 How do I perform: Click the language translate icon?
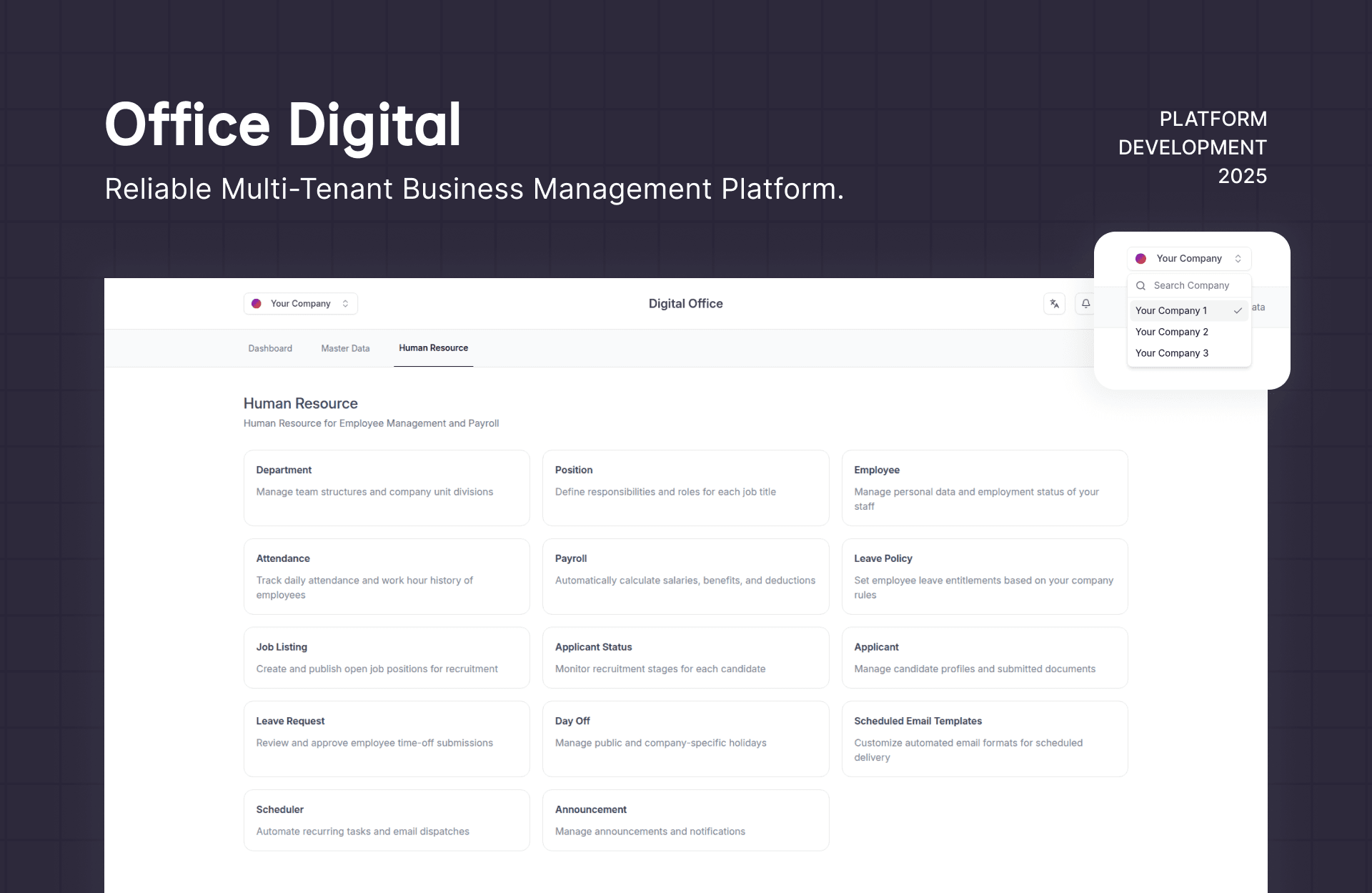1054,304
